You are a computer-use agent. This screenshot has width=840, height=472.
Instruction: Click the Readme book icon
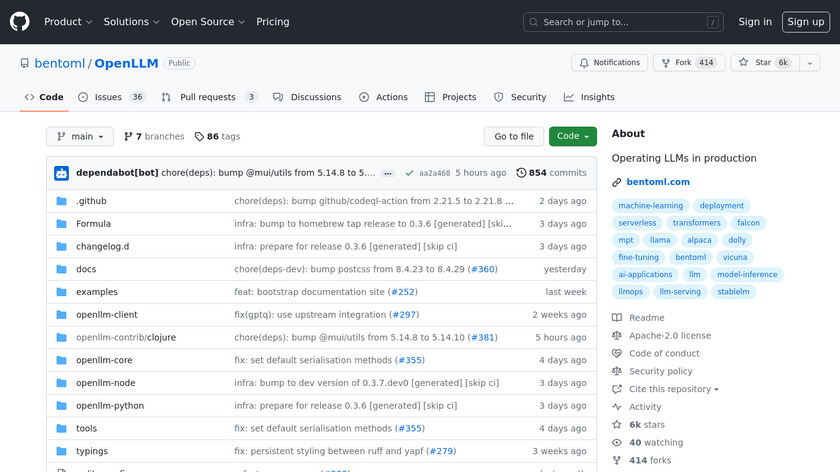(617, 318)
